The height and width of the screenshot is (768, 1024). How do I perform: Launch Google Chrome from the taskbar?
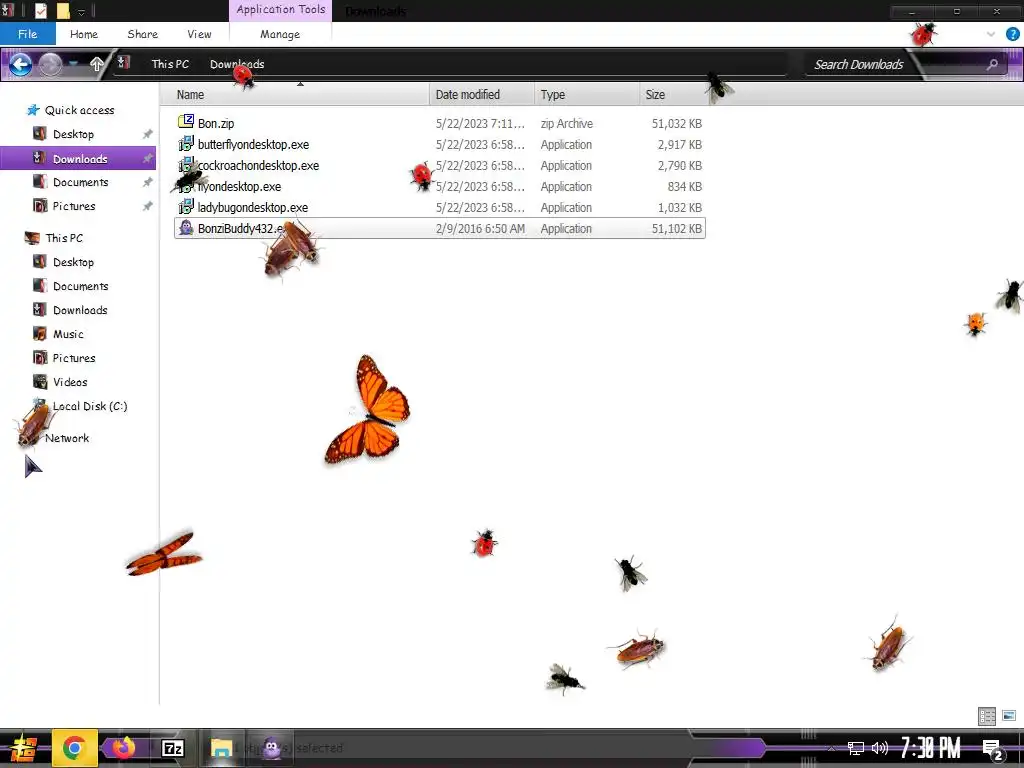[x=74, y=748]
